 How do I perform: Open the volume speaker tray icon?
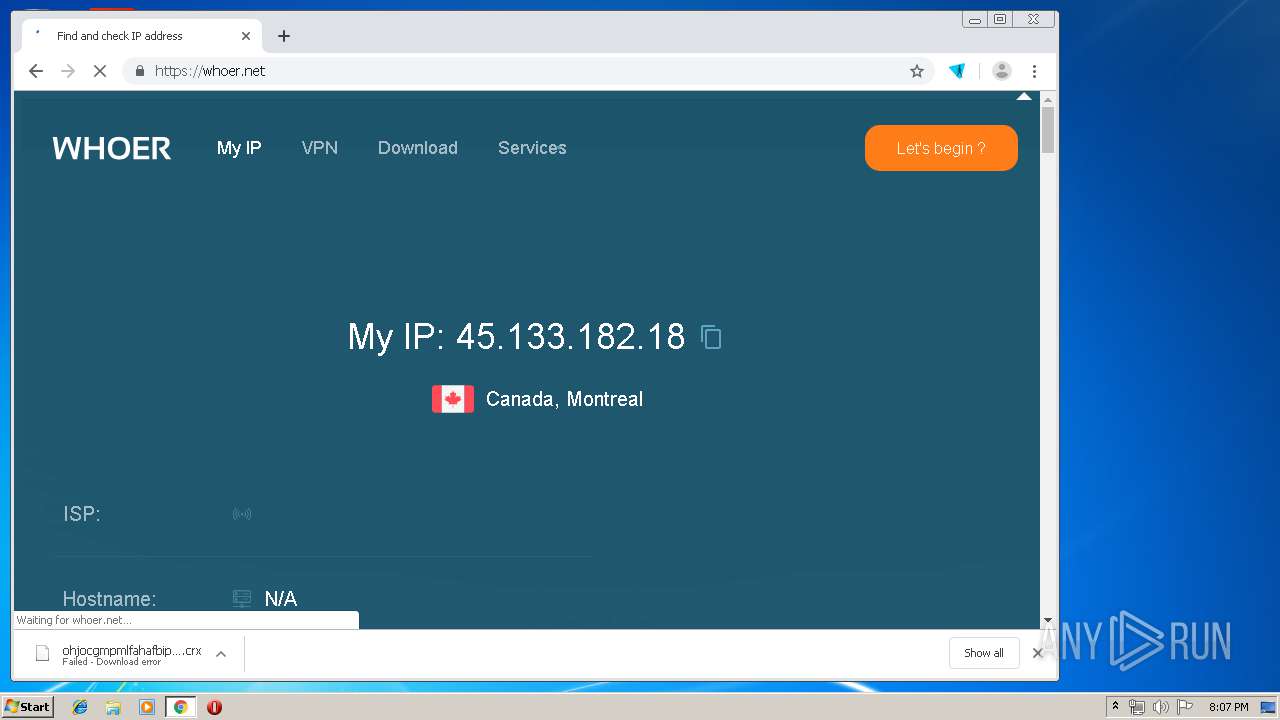pos(1161,707)
